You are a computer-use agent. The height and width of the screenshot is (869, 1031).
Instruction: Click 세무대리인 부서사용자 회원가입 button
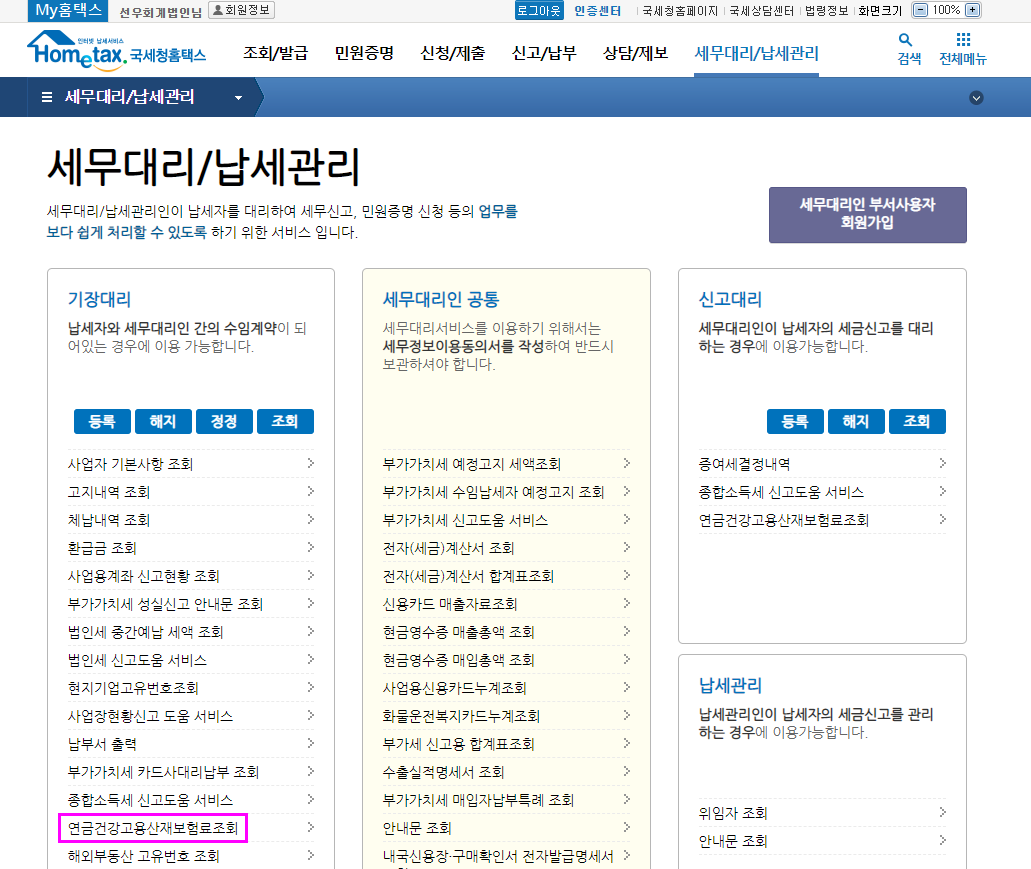pyautogui.click(x=867, y=214)
